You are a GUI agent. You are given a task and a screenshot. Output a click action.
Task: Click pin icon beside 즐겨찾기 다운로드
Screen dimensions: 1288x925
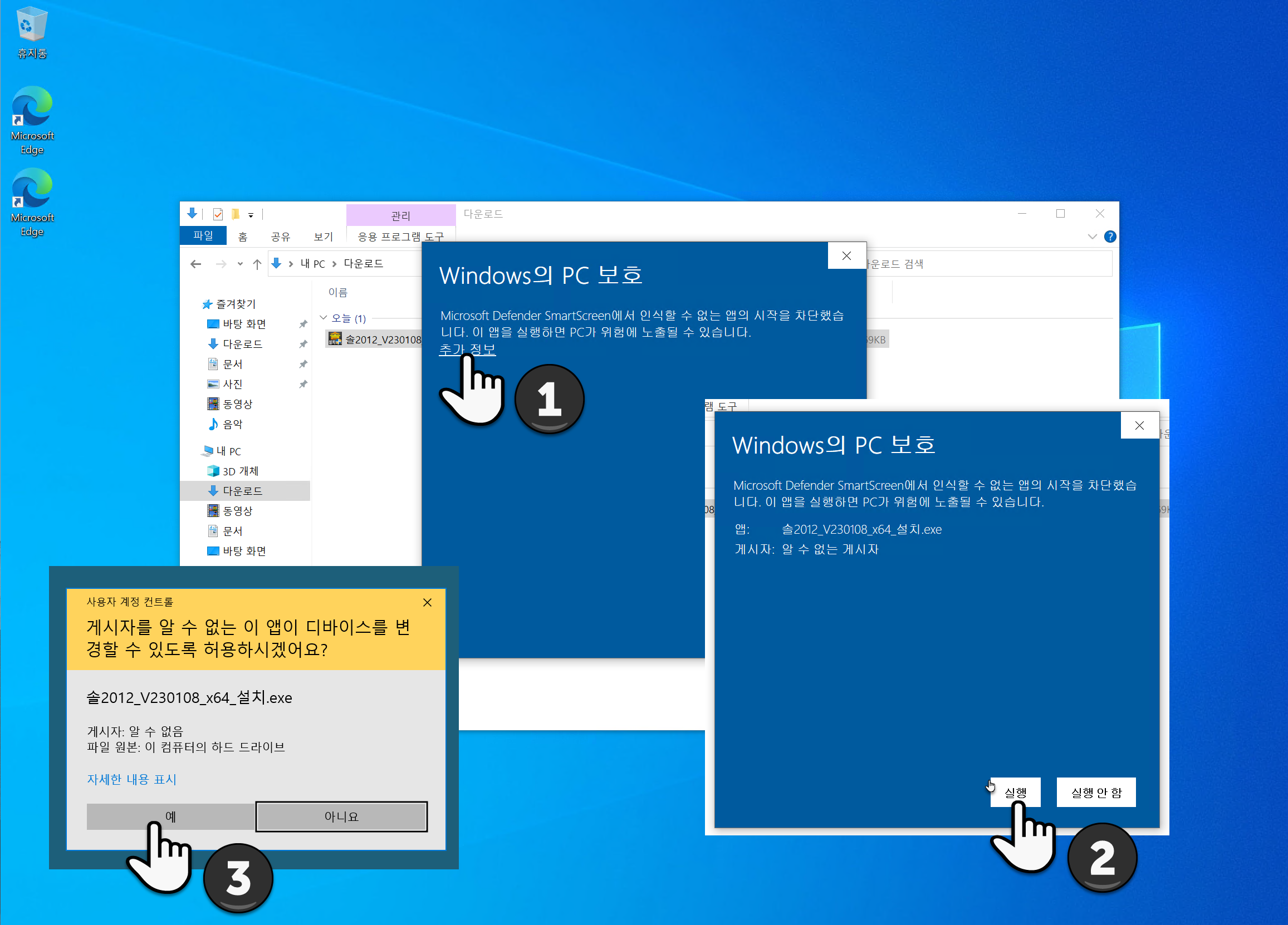point(303,344)
